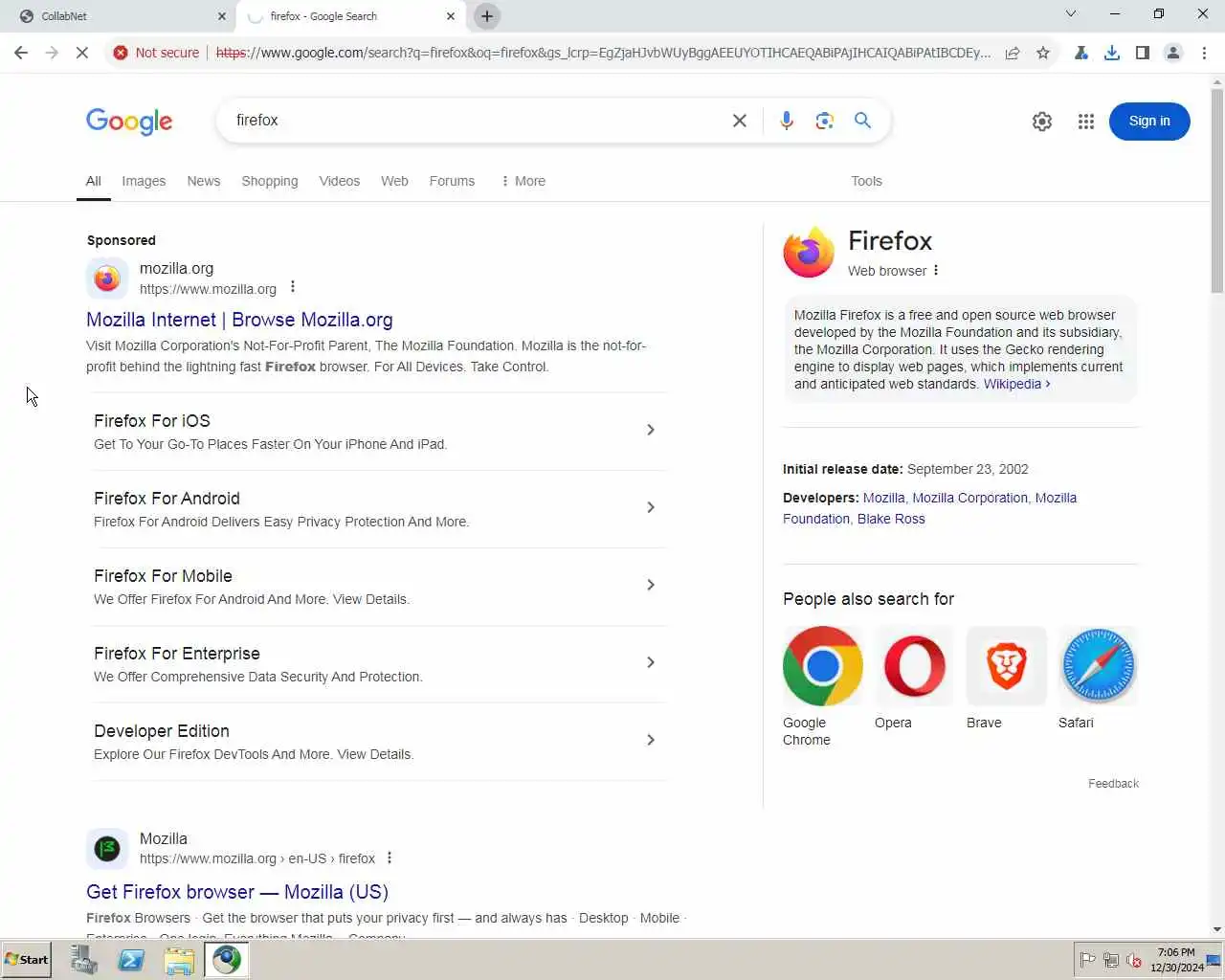This screenshot has height=980, width=1225.
Task: Switch to the News results tab
Action: click(204, 181)
